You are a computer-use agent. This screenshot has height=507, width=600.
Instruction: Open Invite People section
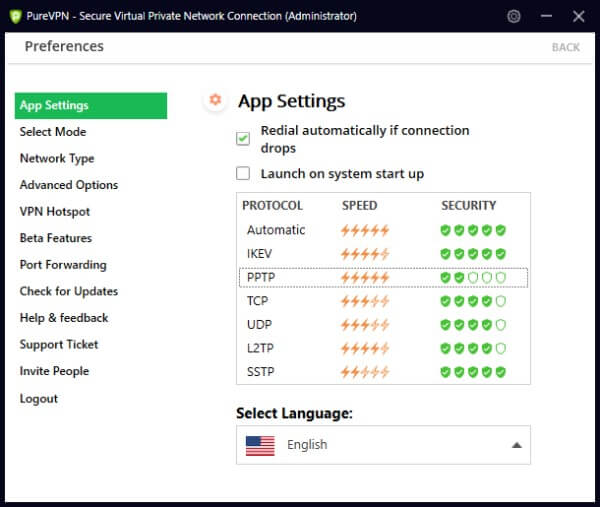(54, 371)
